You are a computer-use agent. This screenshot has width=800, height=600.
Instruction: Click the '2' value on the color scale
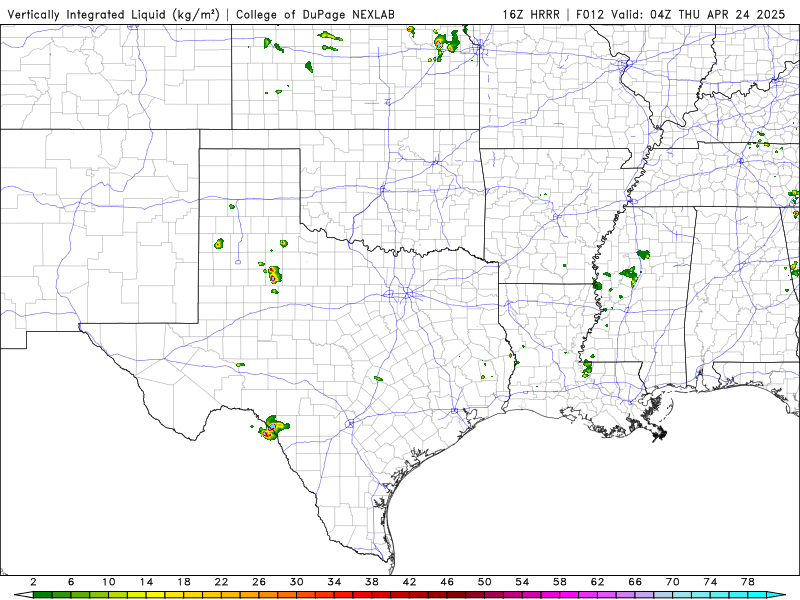coord(33,582)
